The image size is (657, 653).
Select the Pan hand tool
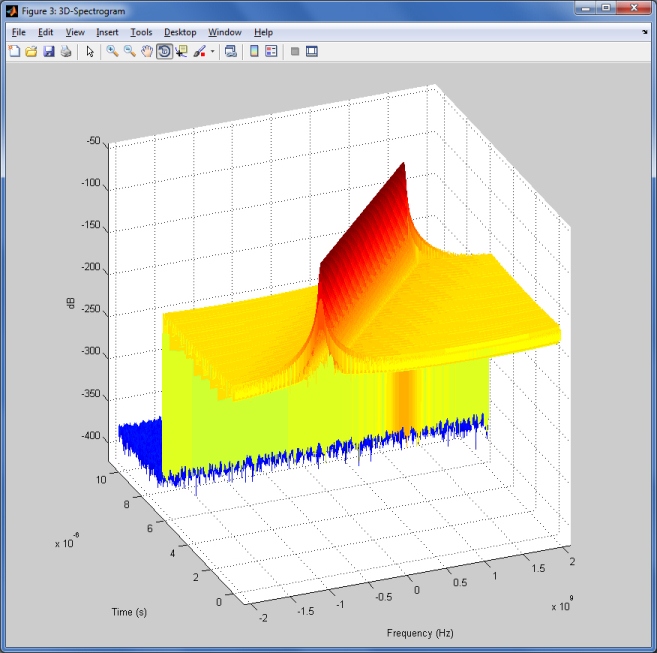[x=146, y=51]
